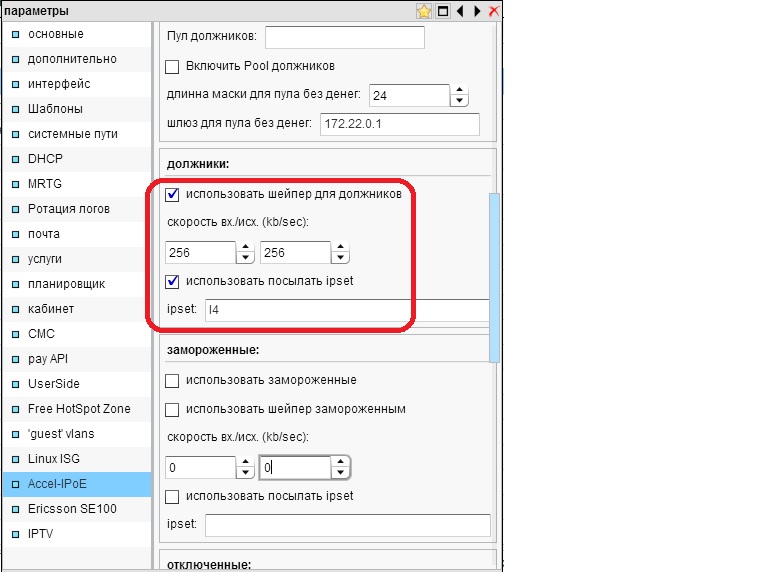Screen dimensions: 768x572
Task: Click the left arrow navigation icon
Action: coord(459,11)
